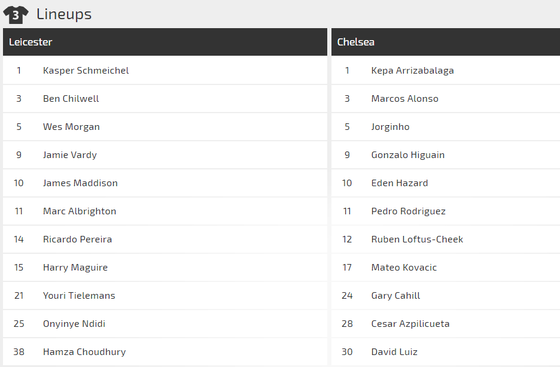Select Ben Chilwell in the Leicester lineup
Viewport: 560px width, 367px height.
pos(71,99)
